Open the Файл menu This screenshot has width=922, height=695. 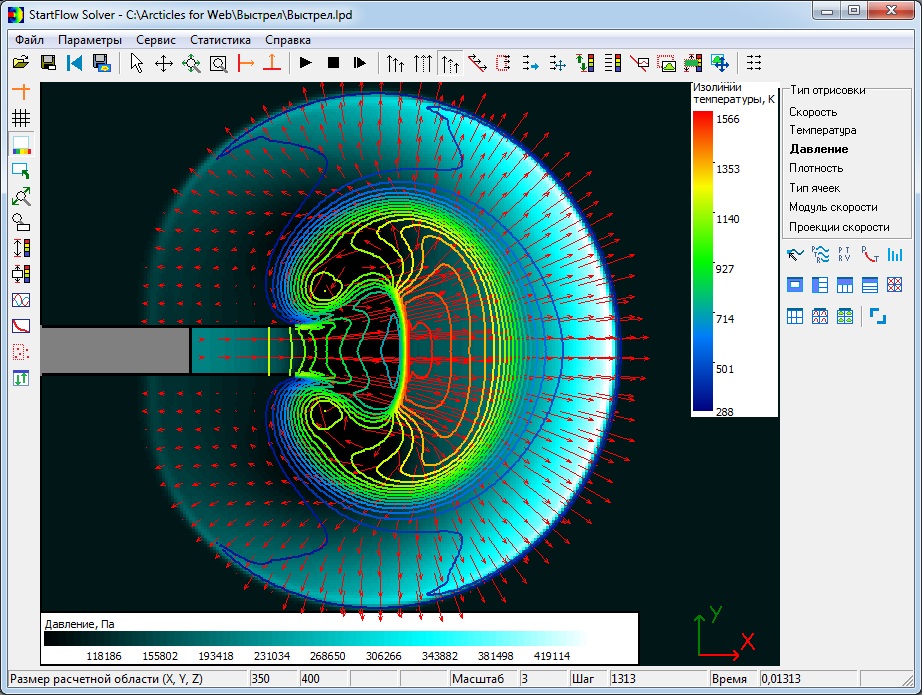tap(29, 40)
